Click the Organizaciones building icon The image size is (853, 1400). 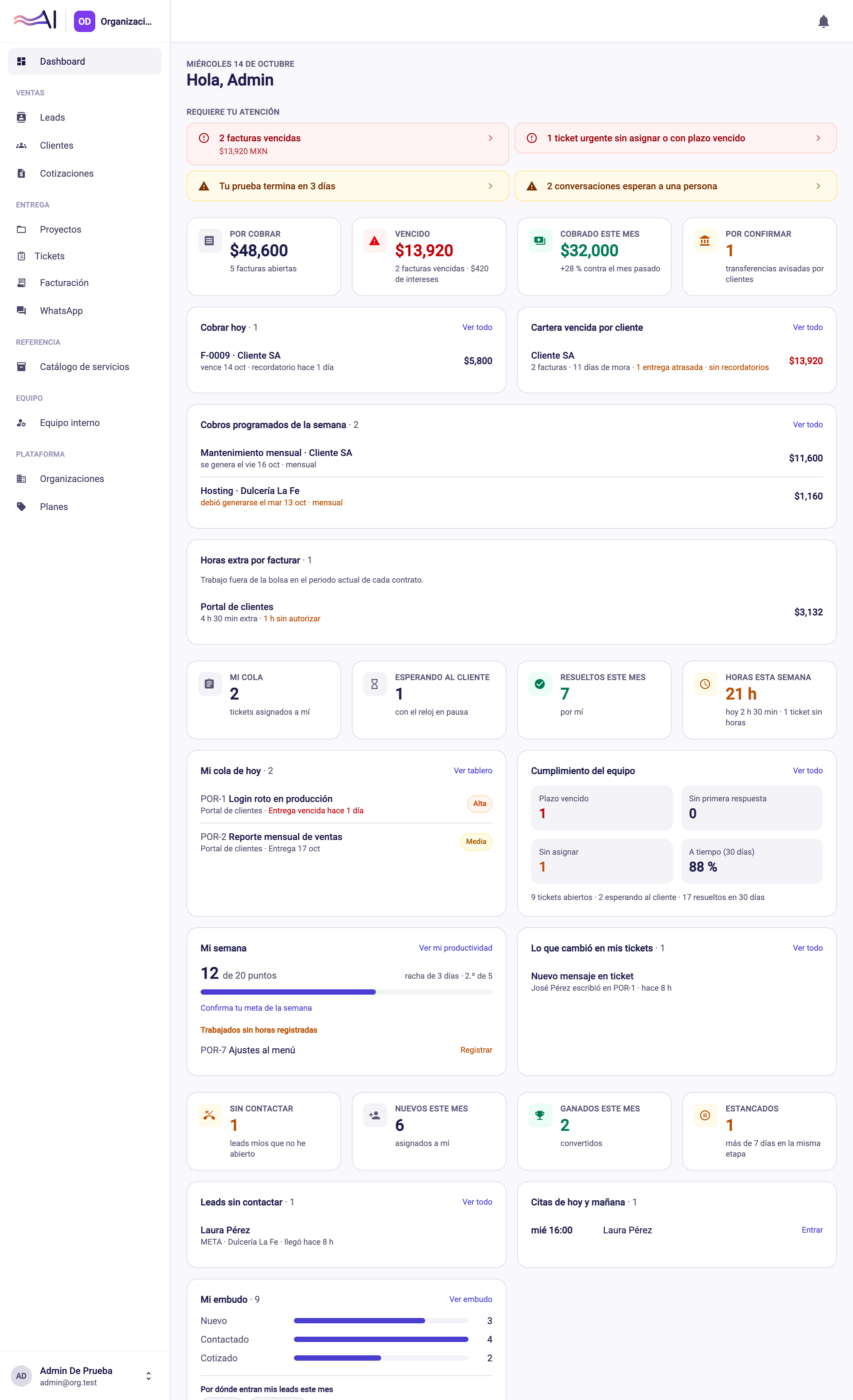coord(22,479)
